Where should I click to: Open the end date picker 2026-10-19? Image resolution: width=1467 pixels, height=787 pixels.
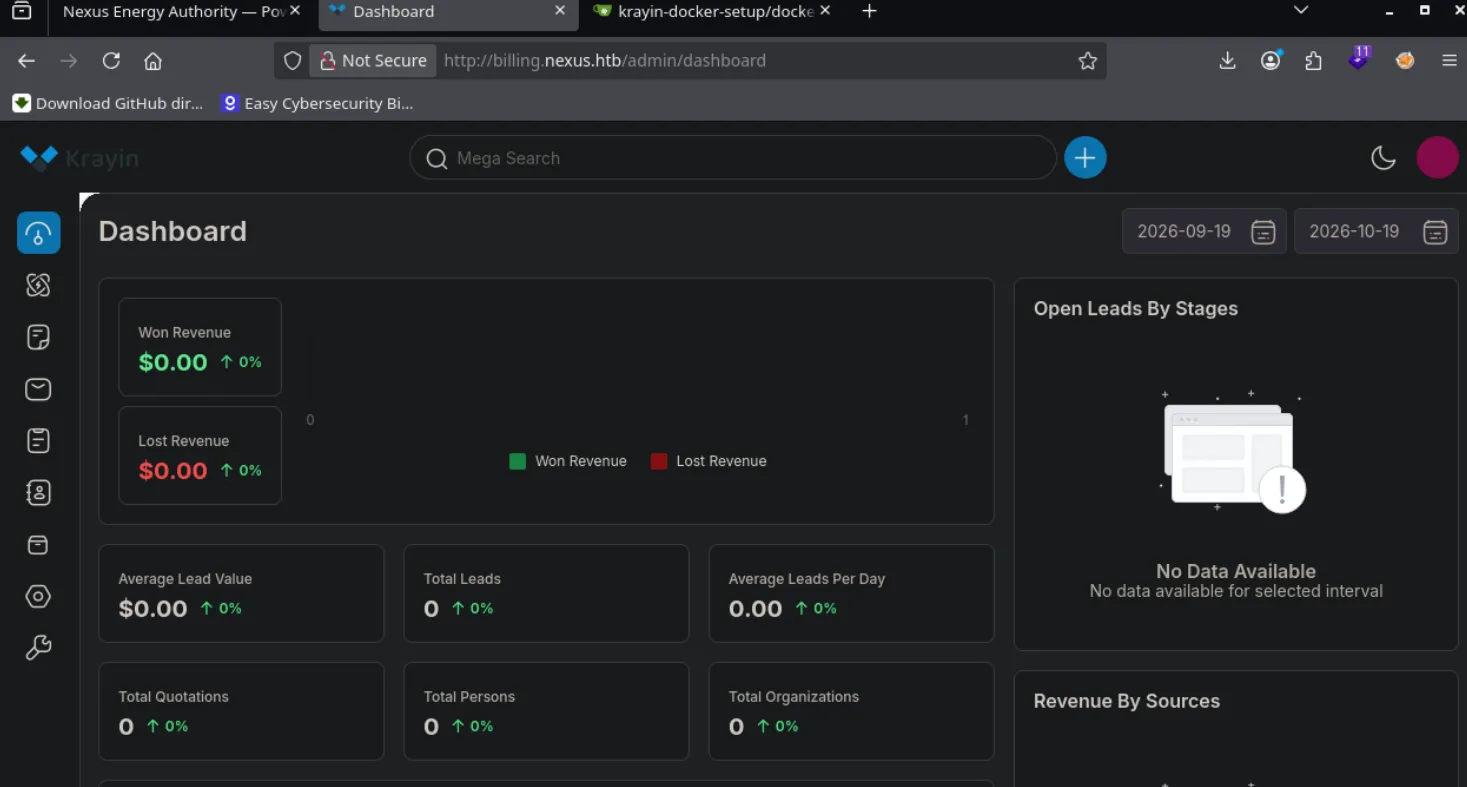coord(1376,231)
